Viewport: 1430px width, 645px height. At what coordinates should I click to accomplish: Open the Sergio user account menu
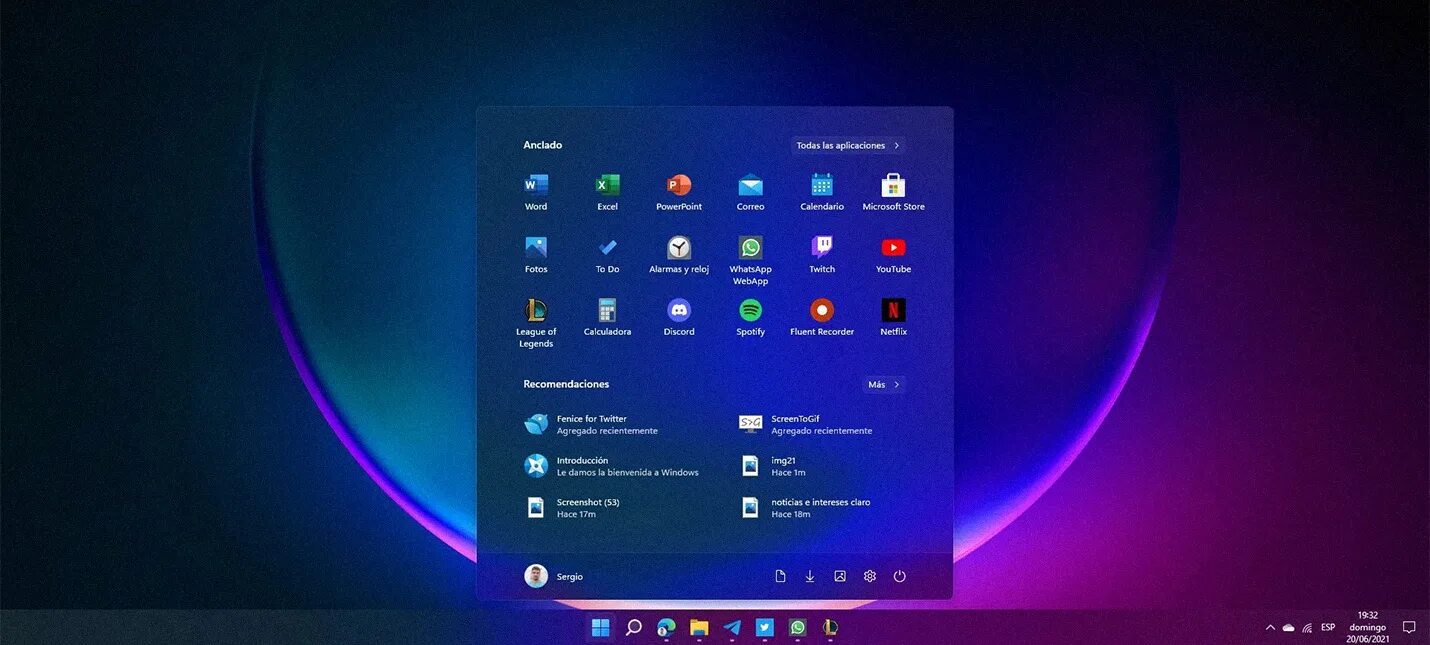[554, 576]
